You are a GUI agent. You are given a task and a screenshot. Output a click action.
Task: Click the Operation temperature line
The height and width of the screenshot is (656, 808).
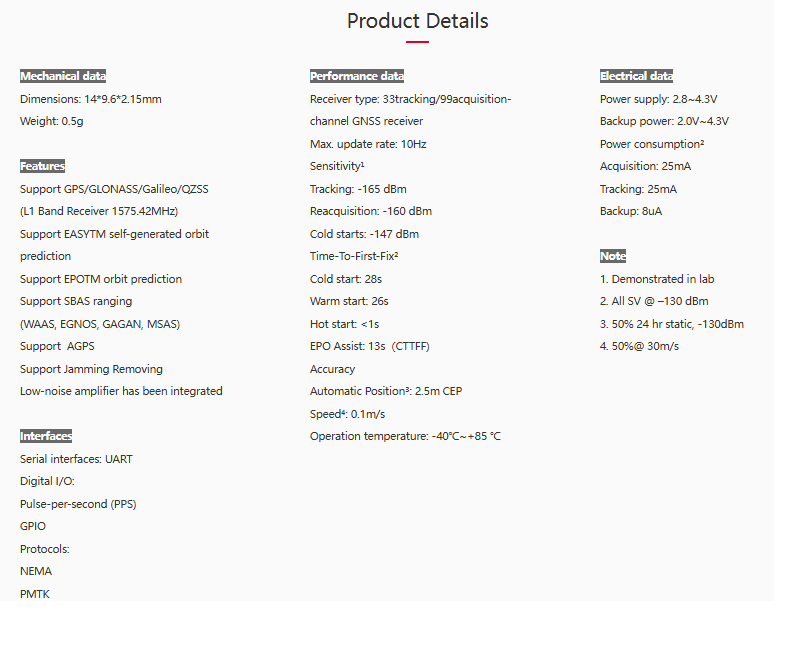[x=405, y=436]
